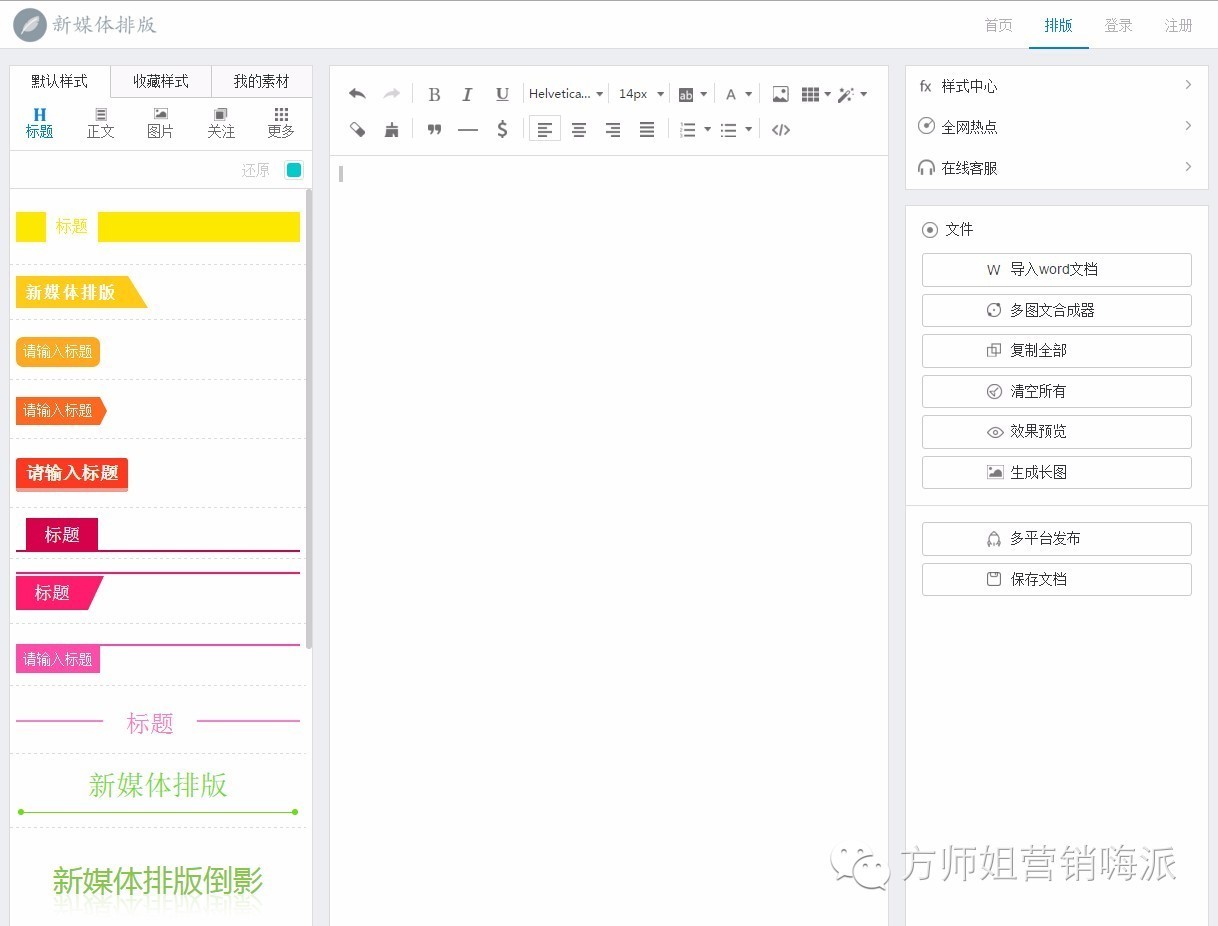
Task: Click the teal color swatch next to 还原
Action: [x=294, y=169]
